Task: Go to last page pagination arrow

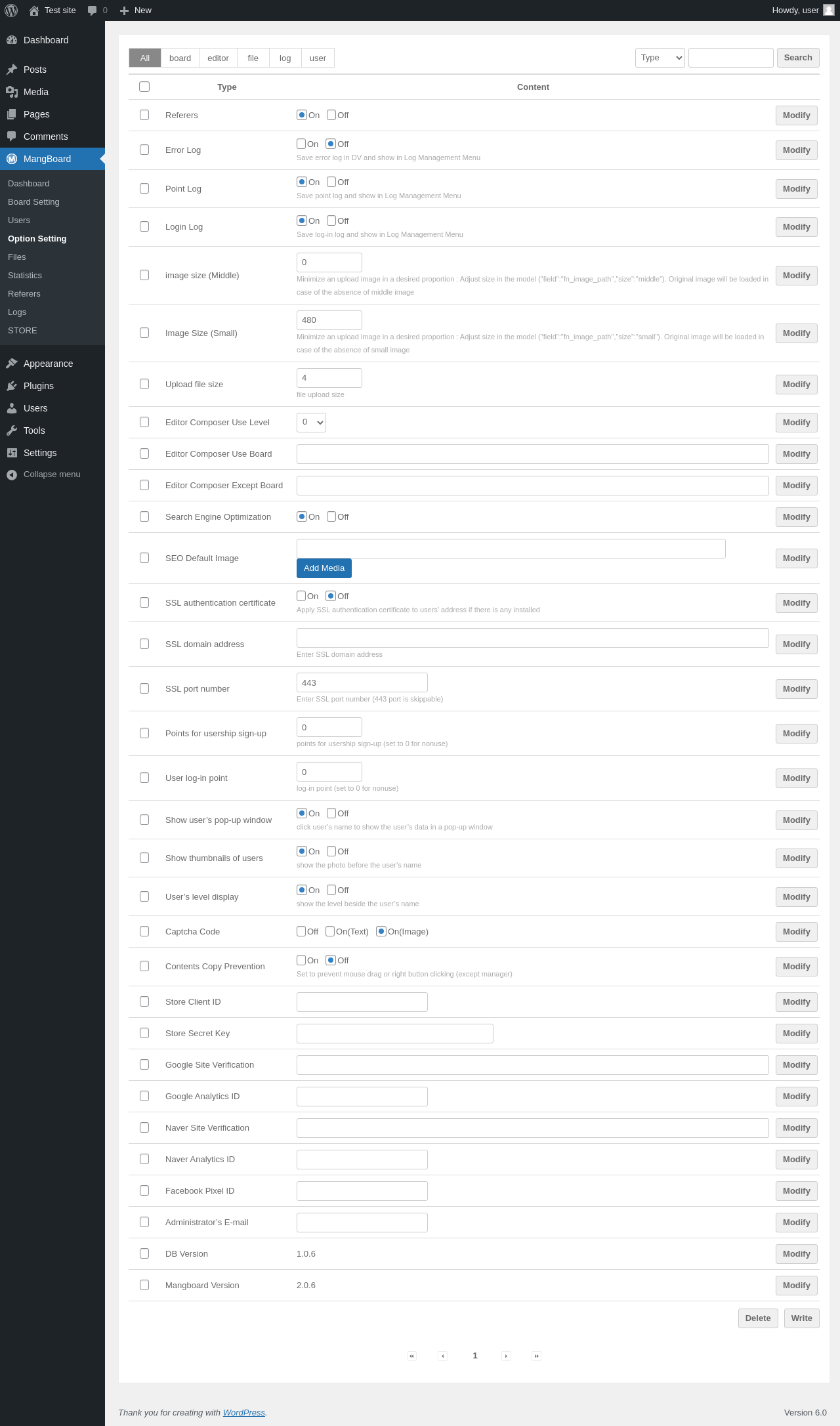Action: click(536, 1356)
